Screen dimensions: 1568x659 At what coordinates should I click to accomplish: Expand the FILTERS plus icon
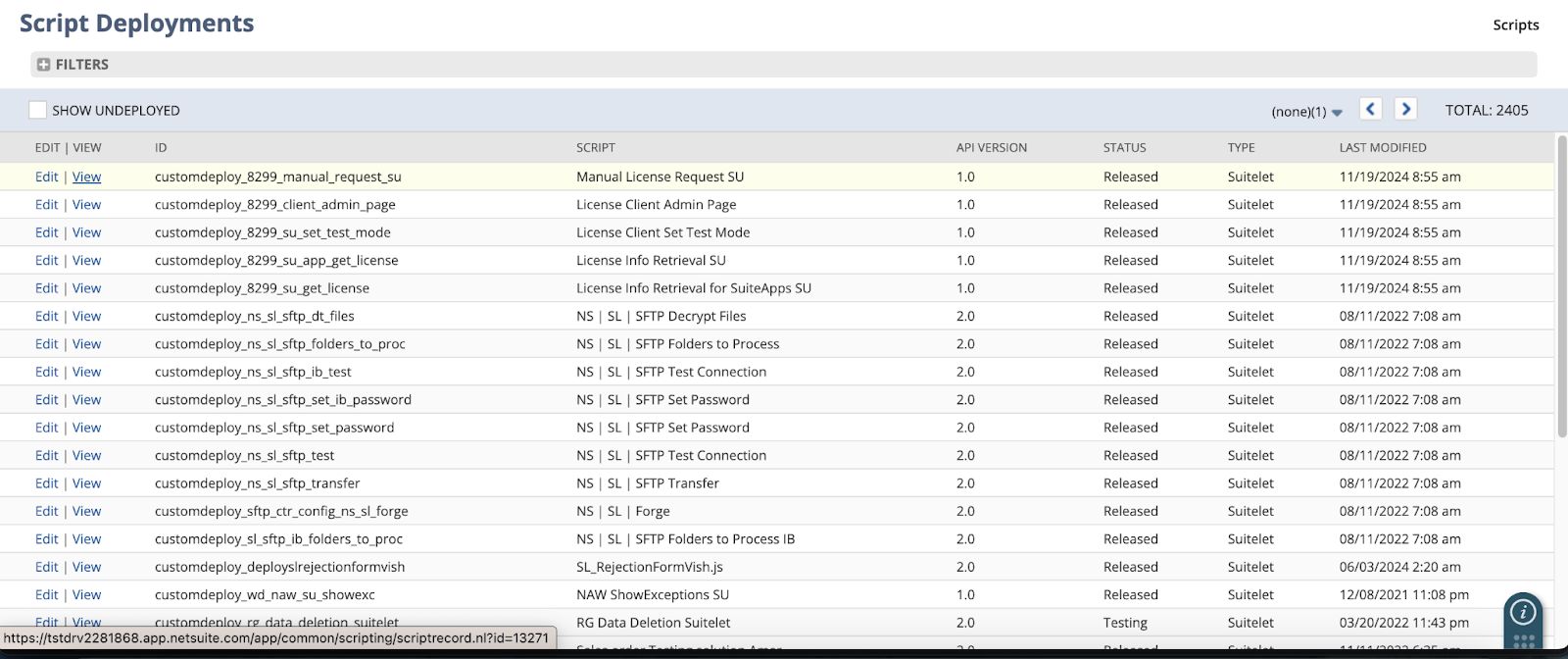[x=43, y=65]
